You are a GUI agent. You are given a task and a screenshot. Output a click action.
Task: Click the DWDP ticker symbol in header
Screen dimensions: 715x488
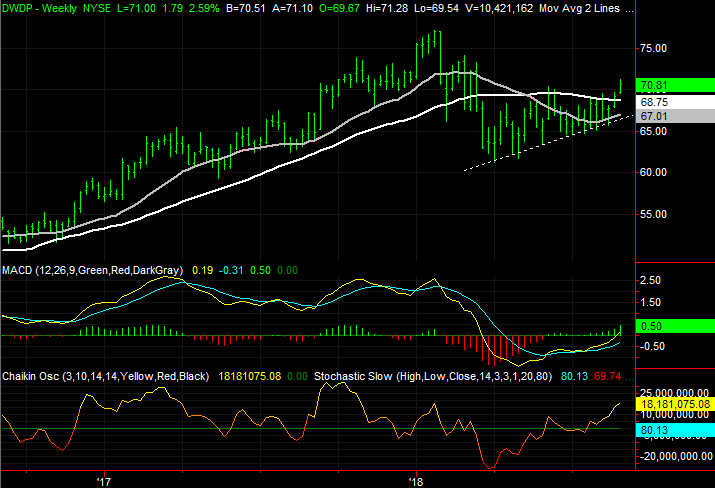click(x=20, y=8)
